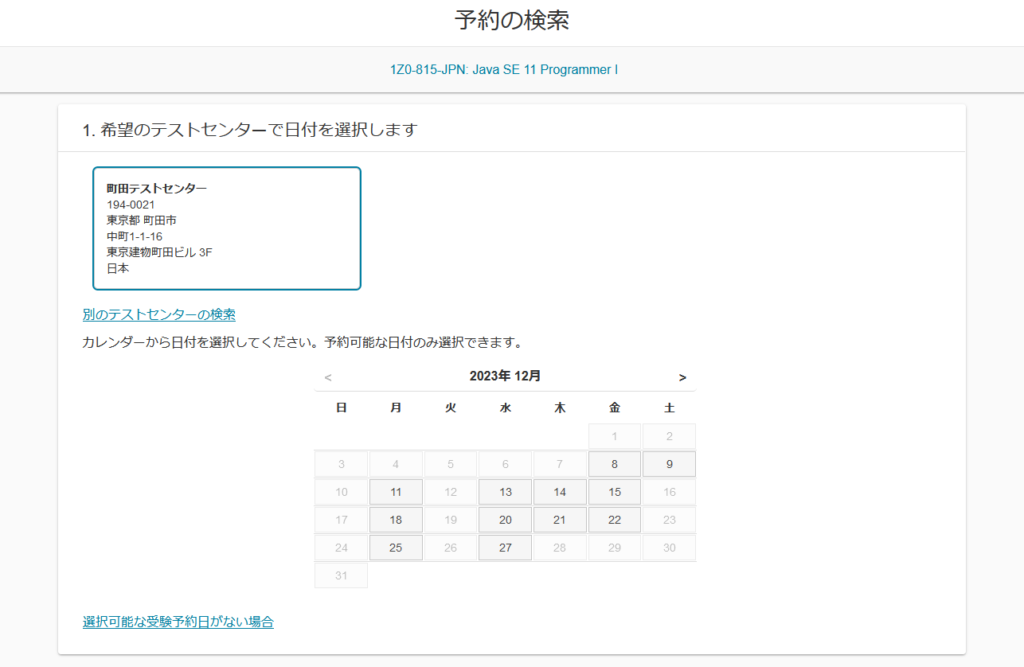This screenshot has width=1024, height=667.
Task: Select December 9 on the calendar
Action: click(669, 464)
